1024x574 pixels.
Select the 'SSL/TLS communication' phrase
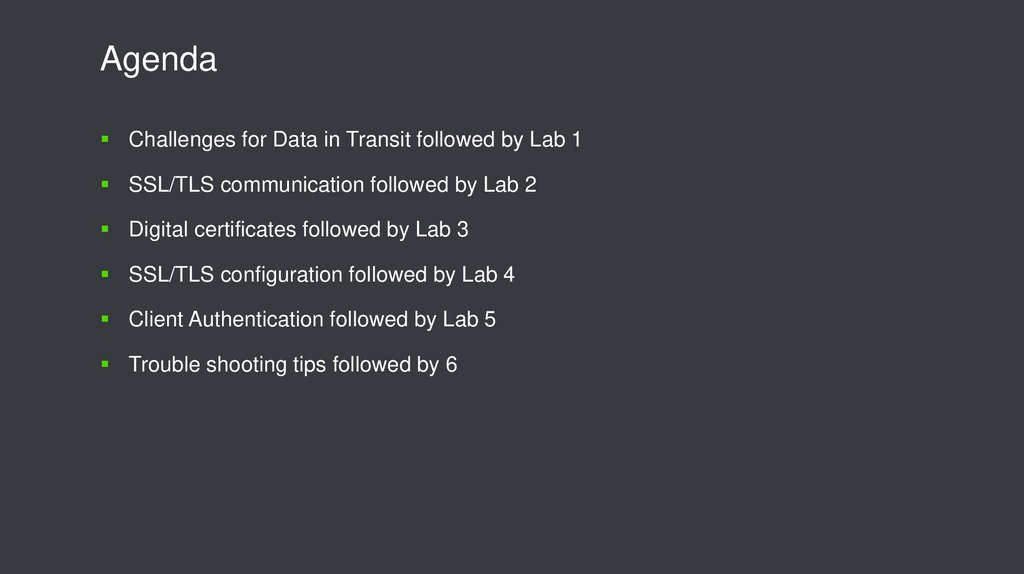[x=246, y=185]
